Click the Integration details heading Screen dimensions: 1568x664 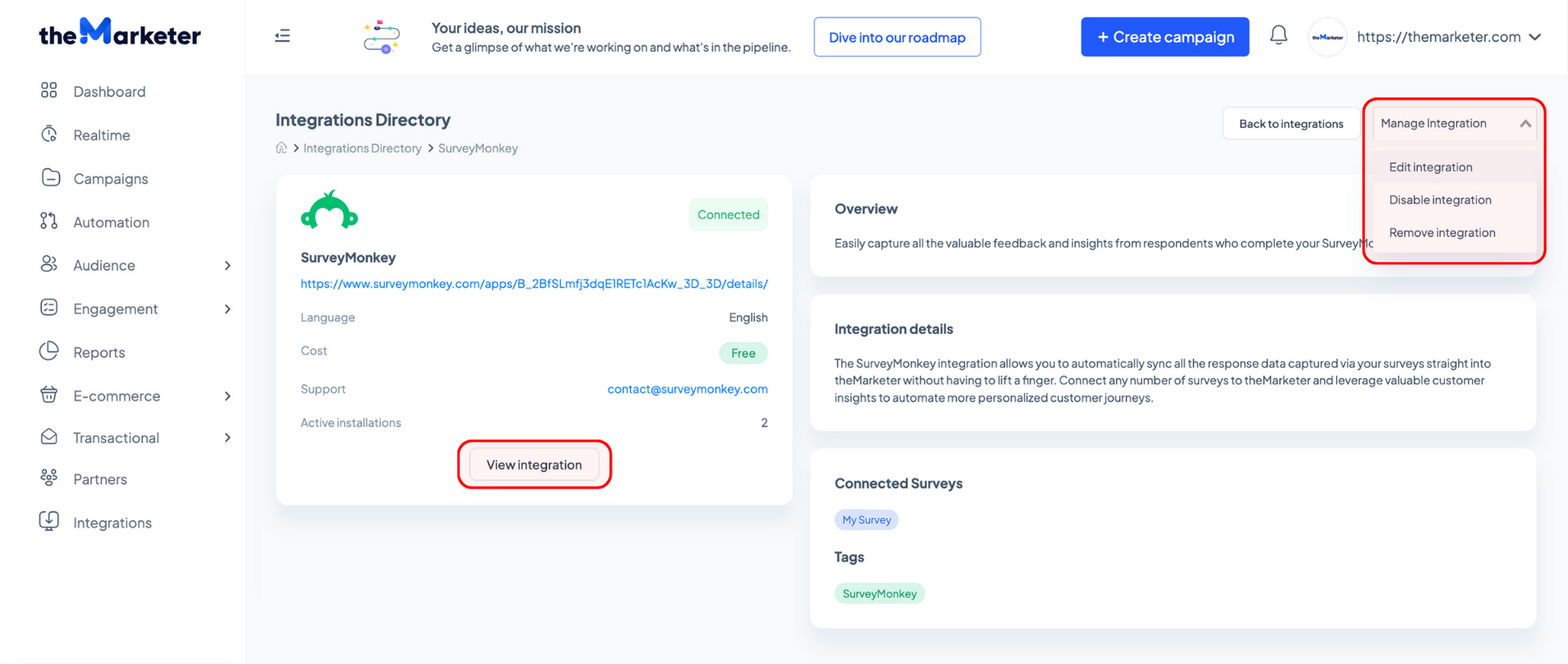coord(894,329)
